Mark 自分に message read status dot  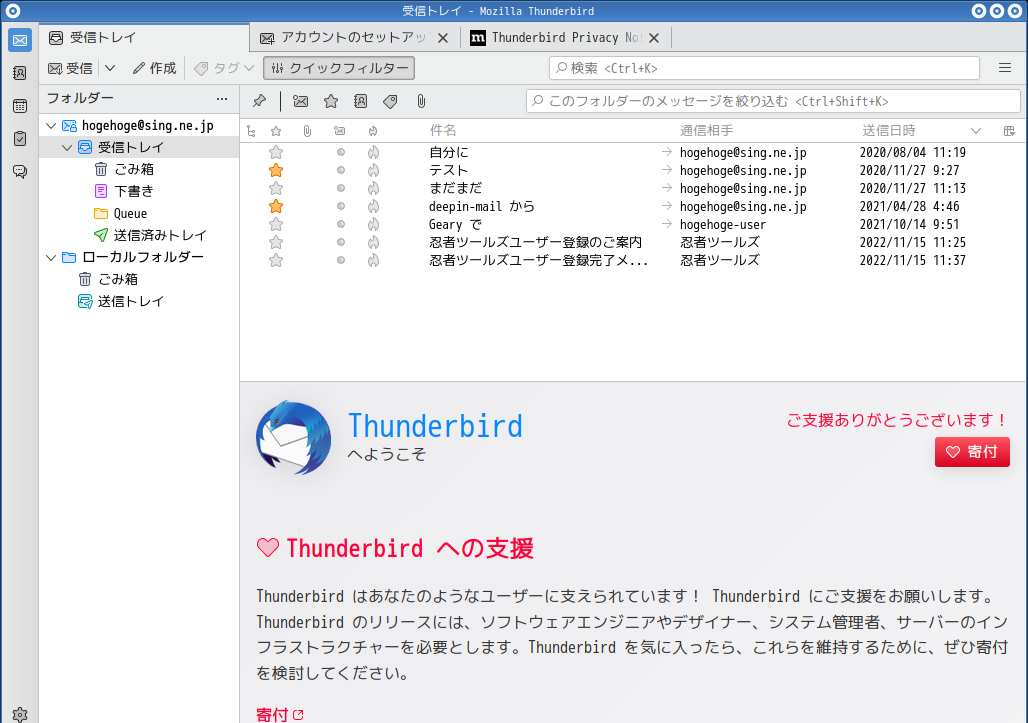(340, 153)
